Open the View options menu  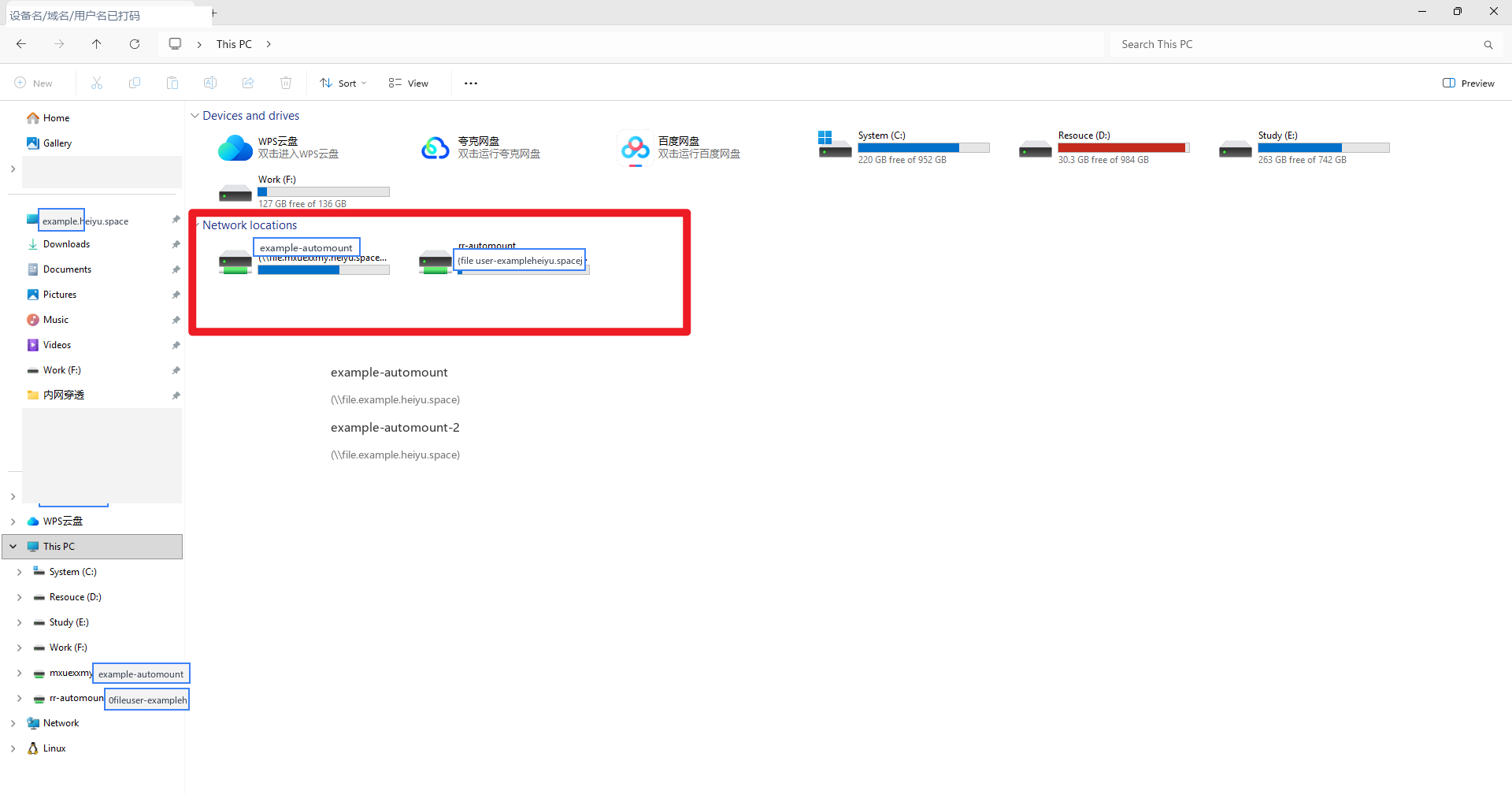pos(409,83)
